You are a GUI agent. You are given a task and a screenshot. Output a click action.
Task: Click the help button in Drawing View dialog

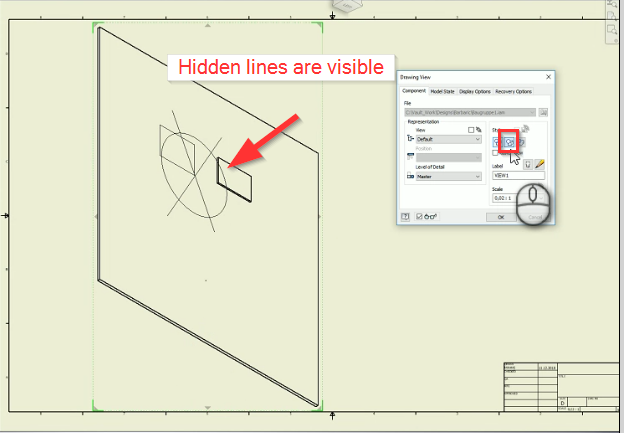[x=405, y=217]
